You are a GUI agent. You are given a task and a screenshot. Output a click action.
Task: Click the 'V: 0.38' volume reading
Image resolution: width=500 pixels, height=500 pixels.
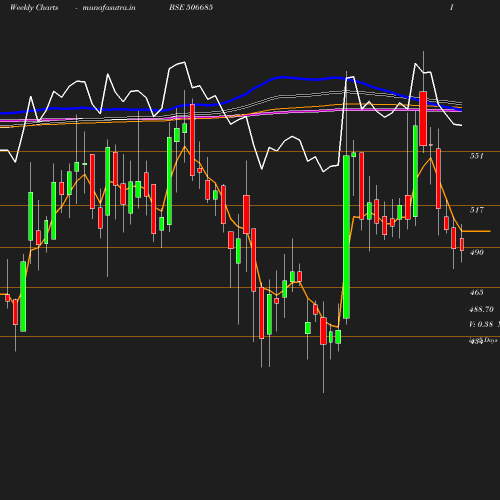pos(481,324)
